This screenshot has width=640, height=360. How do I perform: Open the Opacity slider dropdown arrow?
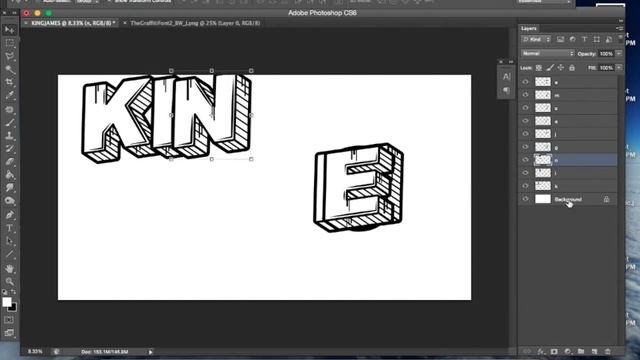pyautogui.click(x=619, y=53)
